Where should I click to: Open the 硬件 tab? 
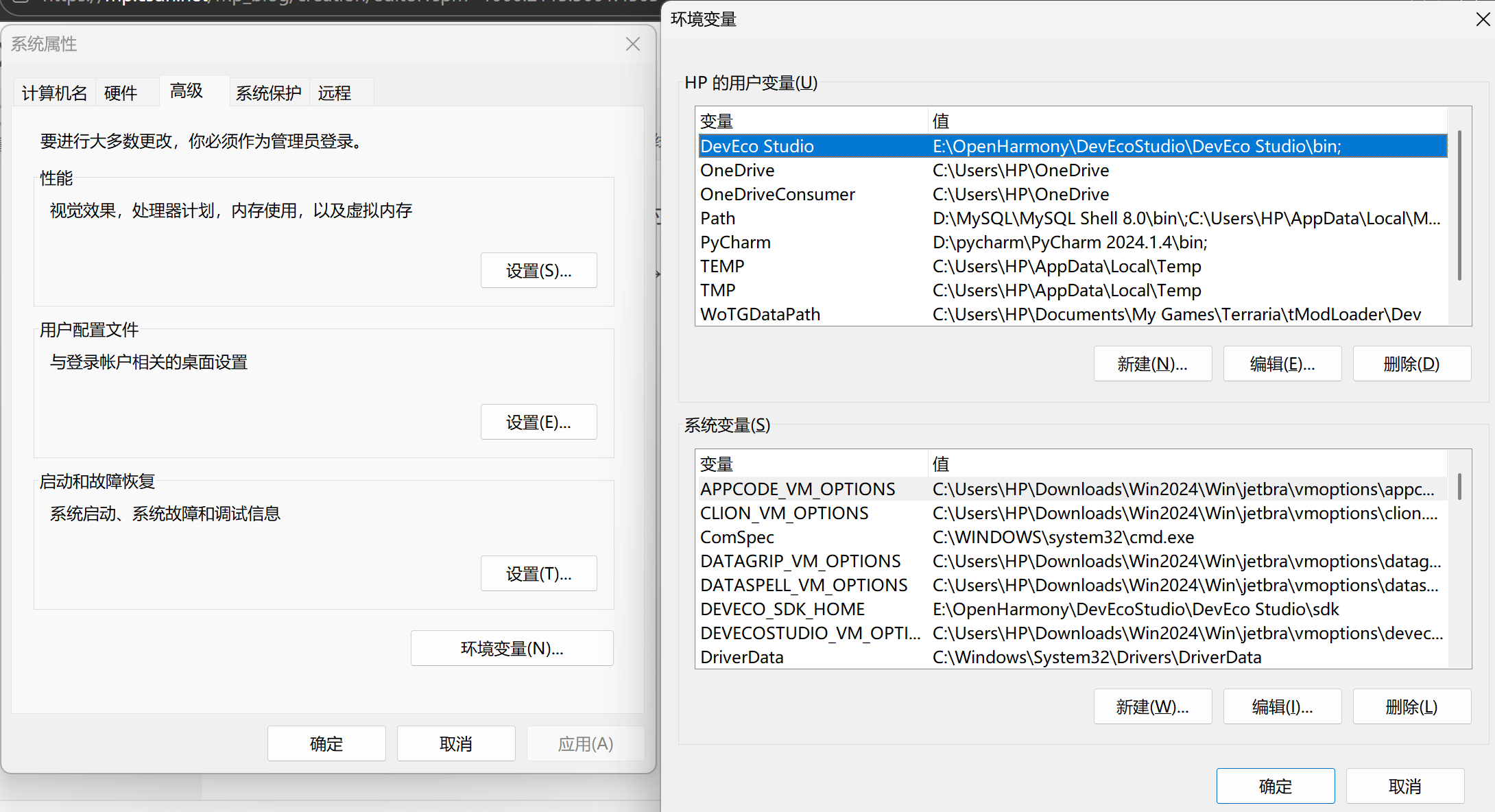pos(121,93)
